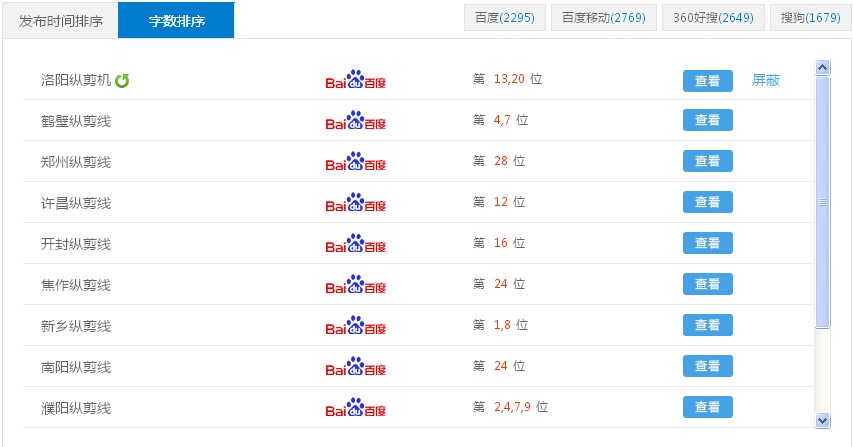Click the Baidu logo in 鹤壁纵剪线 row

356,120
